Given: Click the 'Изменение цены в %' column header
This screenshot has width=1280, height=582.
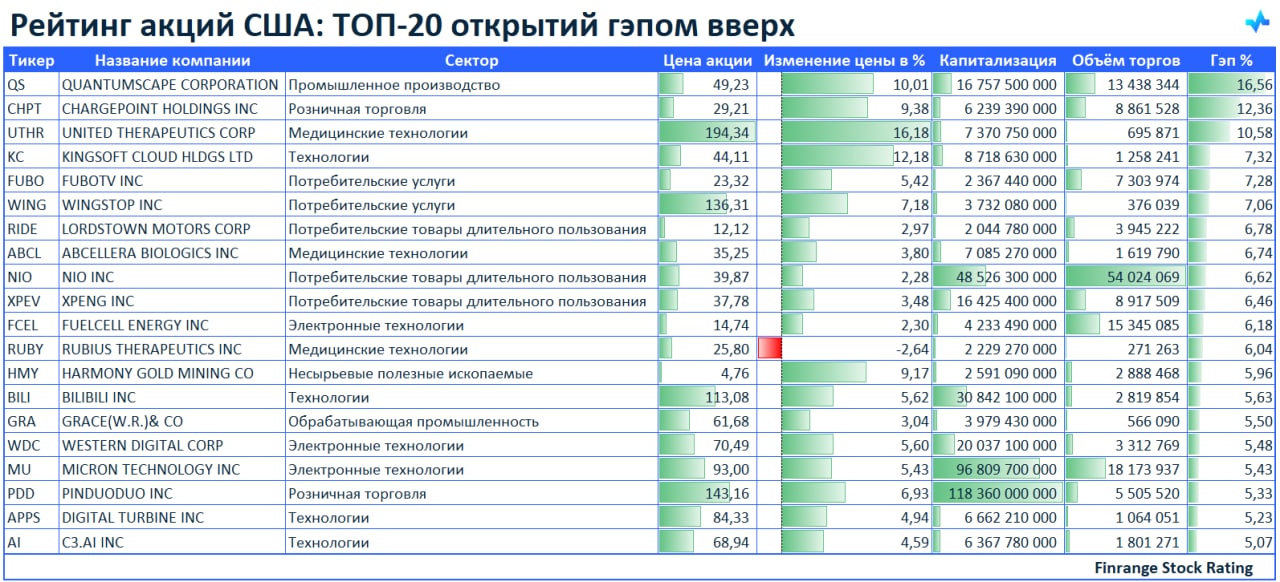Looking at the screenshot, I should pyautogui.click(x=844, y=60).
